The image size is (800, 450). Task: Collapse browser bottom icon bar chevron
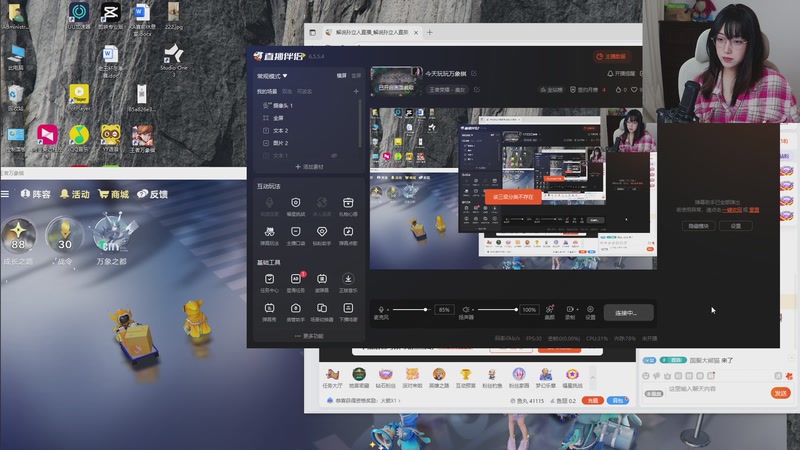pyautogui.click(x=592, y=378)
